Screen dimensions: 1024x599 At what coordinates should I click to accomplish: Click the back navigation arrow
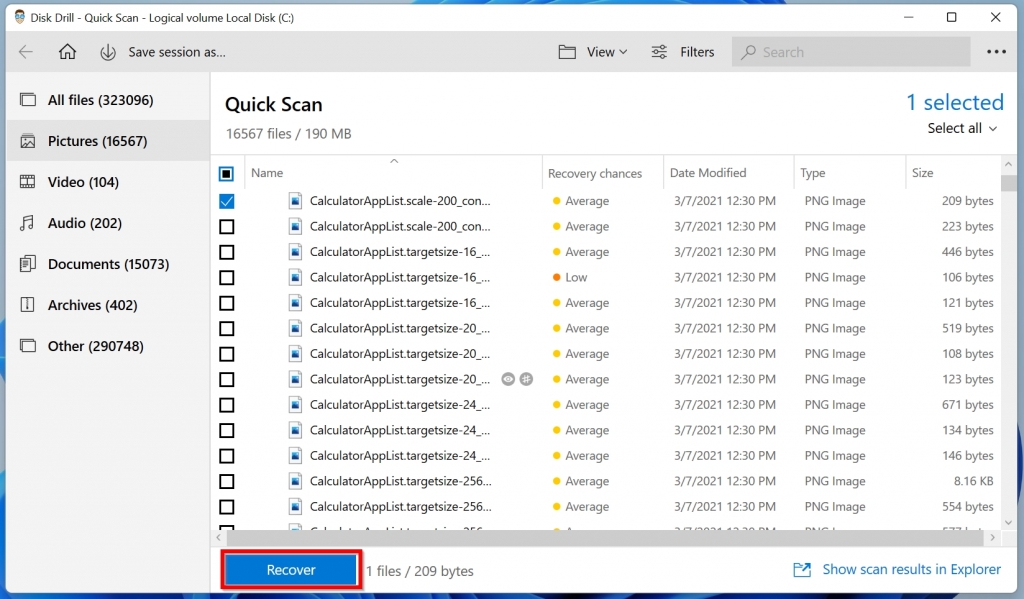pyautogui.click(x=27, y=51)
